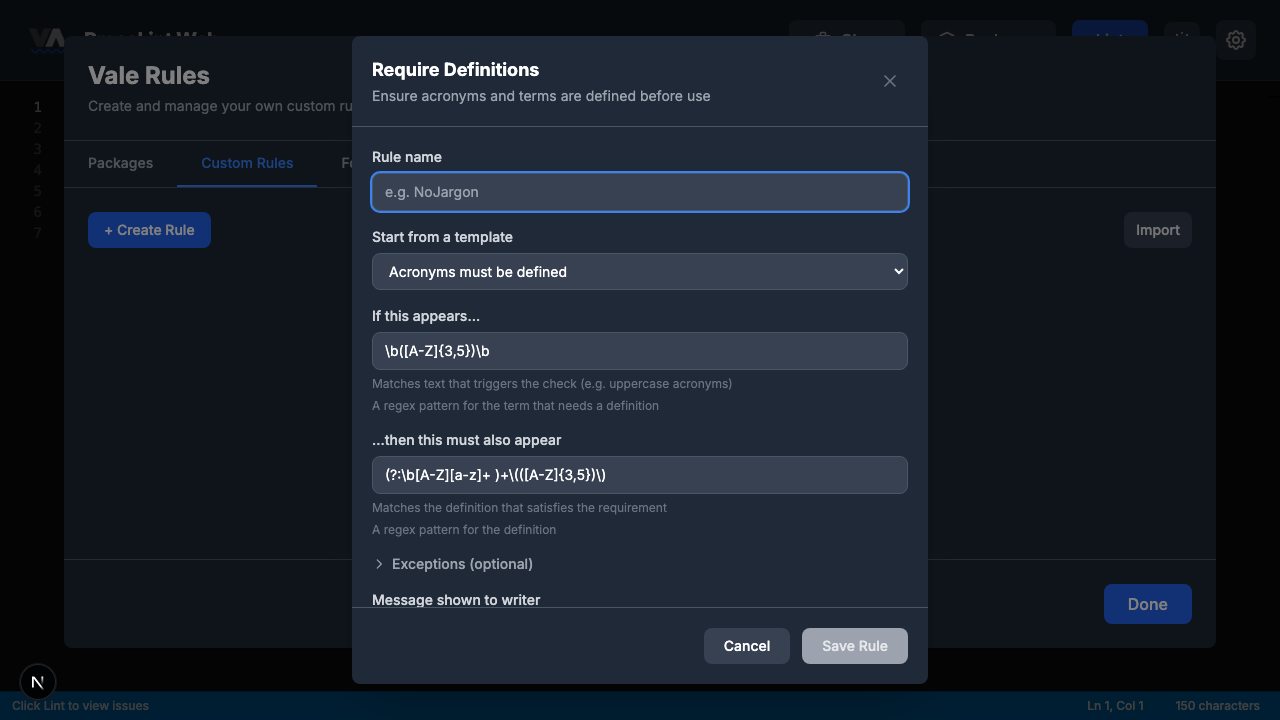
Task: Cancel the rule creation dialog
Action: pos(746,646)
